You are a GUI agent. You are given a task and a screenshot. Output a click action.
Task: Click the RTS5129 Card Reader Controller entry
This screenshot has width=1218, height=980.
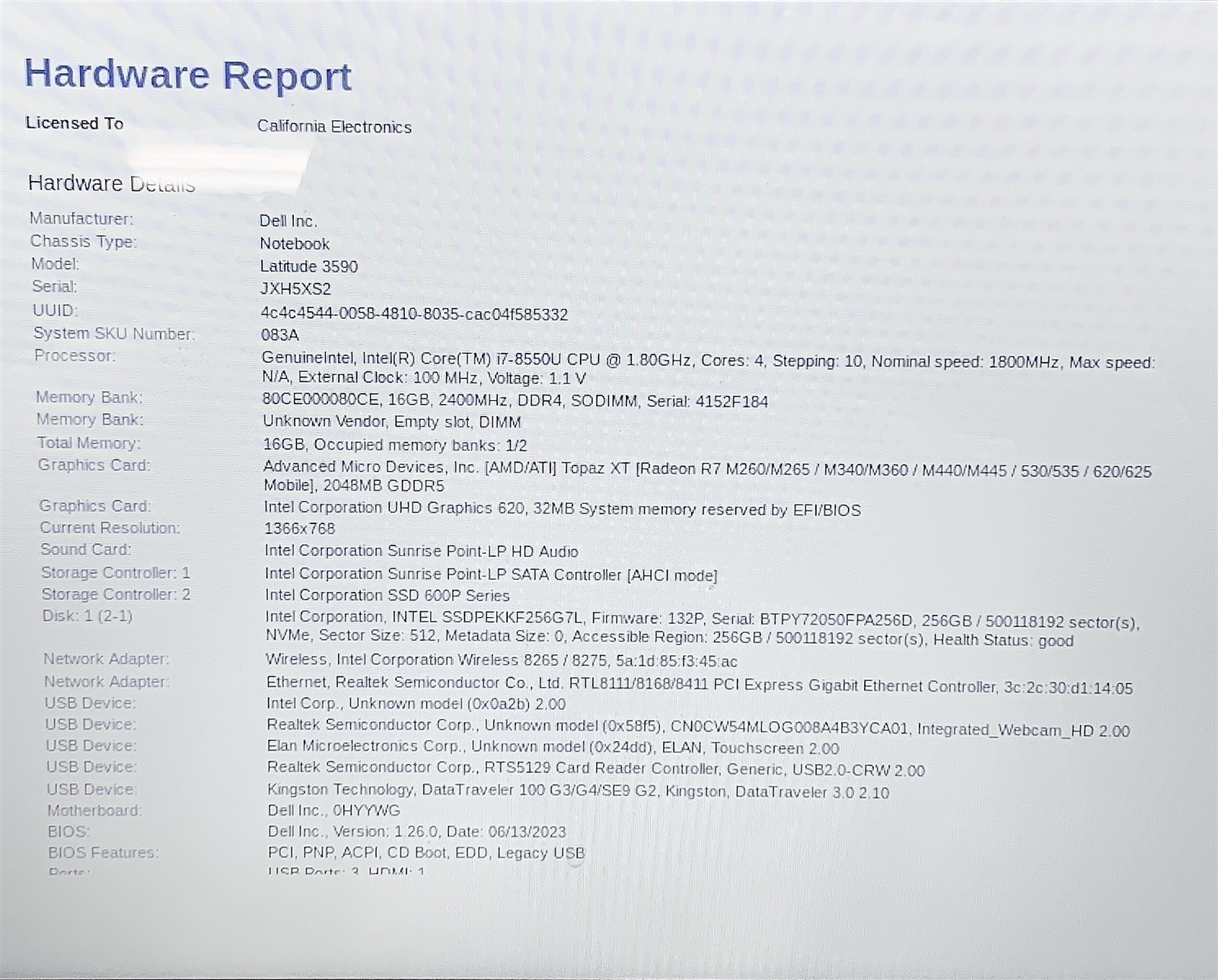[596, 769]
